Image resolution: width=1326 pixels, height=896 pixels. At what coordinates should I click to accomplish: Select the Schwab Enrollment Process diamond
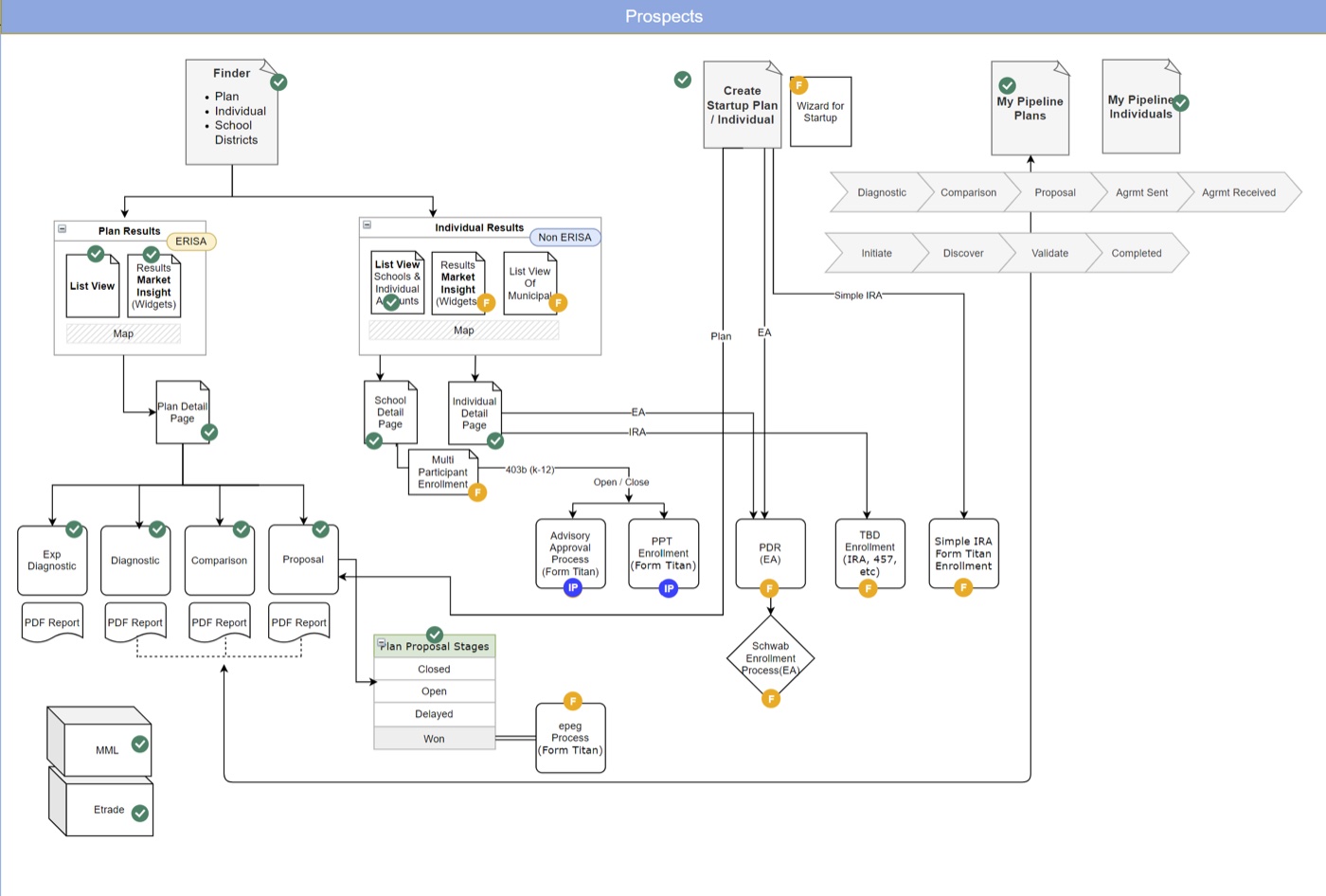[x=771, y=658]
